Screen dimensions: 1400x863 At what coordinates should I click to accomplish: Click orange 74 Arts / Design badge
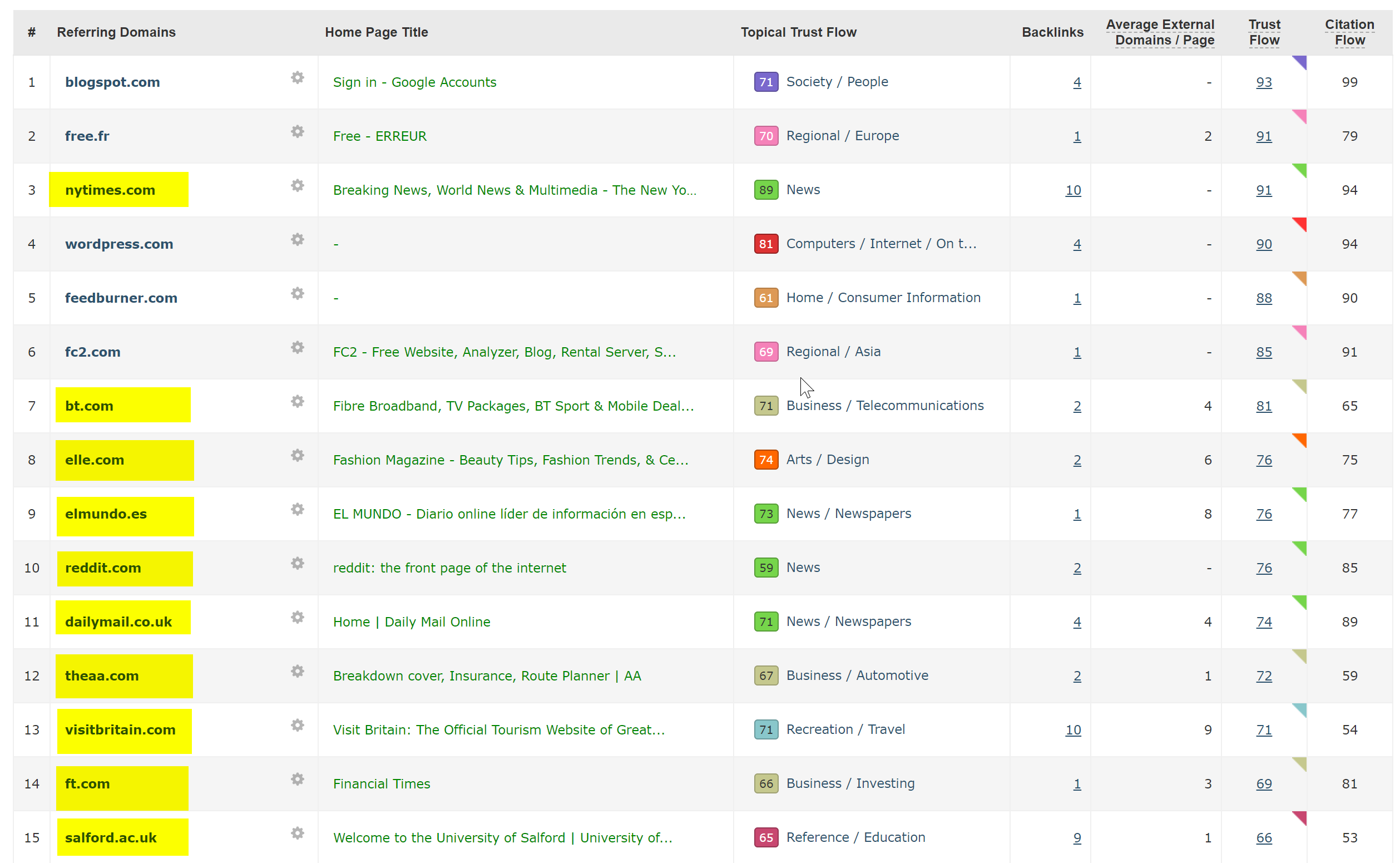click(x=766, y=460)
